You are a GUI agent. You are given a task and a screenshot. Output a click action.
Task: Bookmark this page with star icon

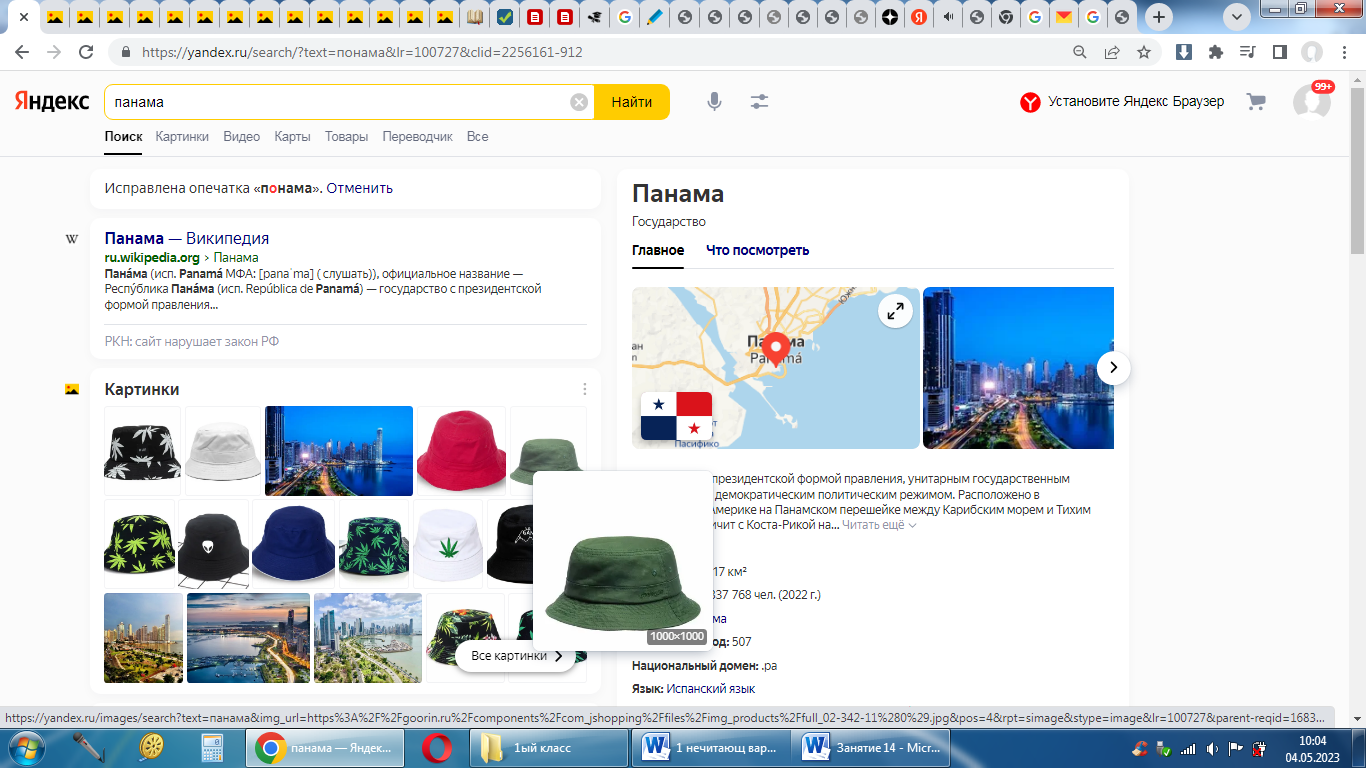click(1144, 52)
